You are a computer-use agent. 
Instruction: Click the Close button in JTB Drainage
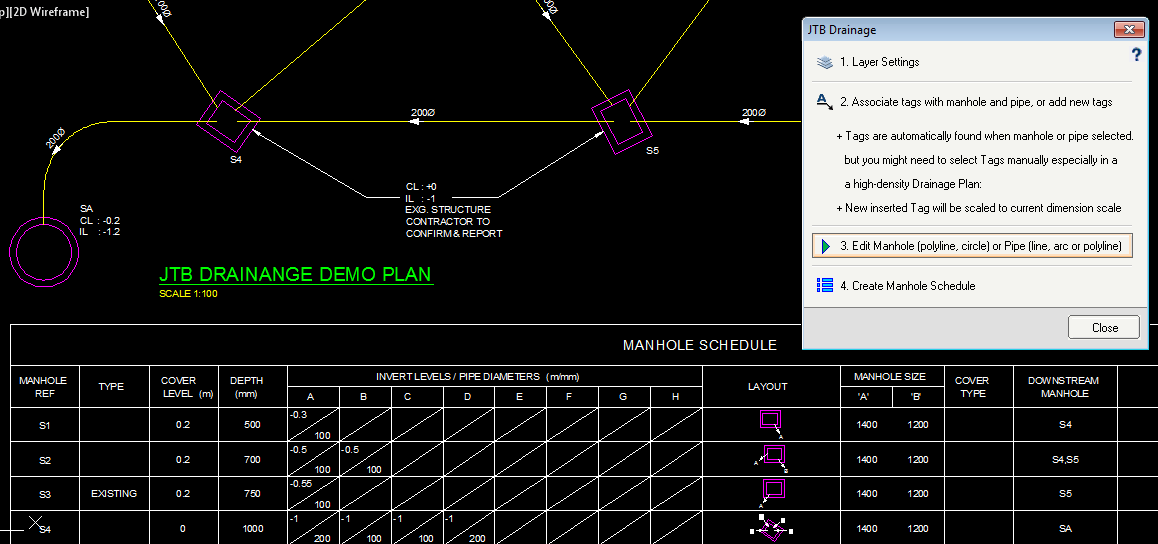pyautogui.click(x=1104, y=327)
